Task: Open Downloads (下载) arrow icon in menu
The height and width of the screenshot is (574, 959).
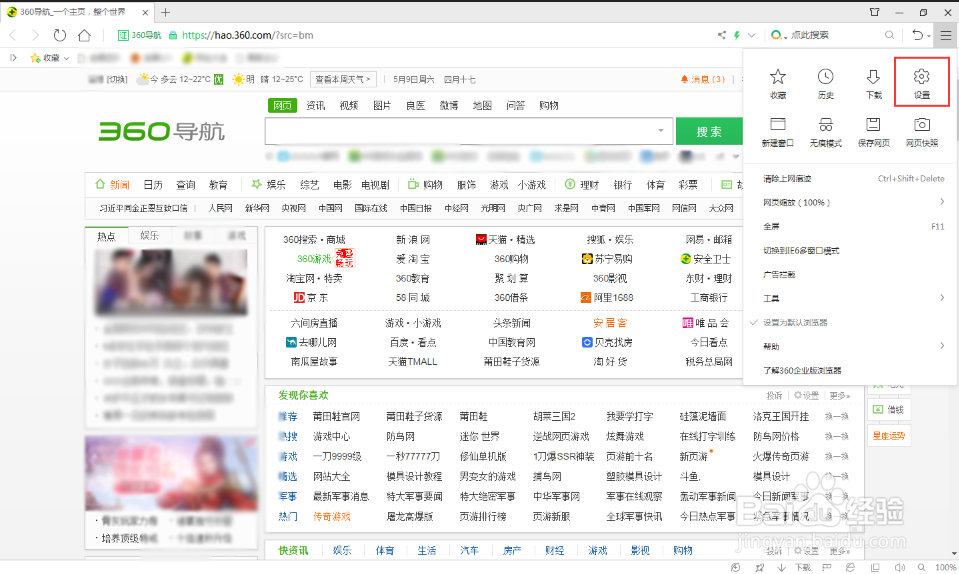Action: click(873, 83)
